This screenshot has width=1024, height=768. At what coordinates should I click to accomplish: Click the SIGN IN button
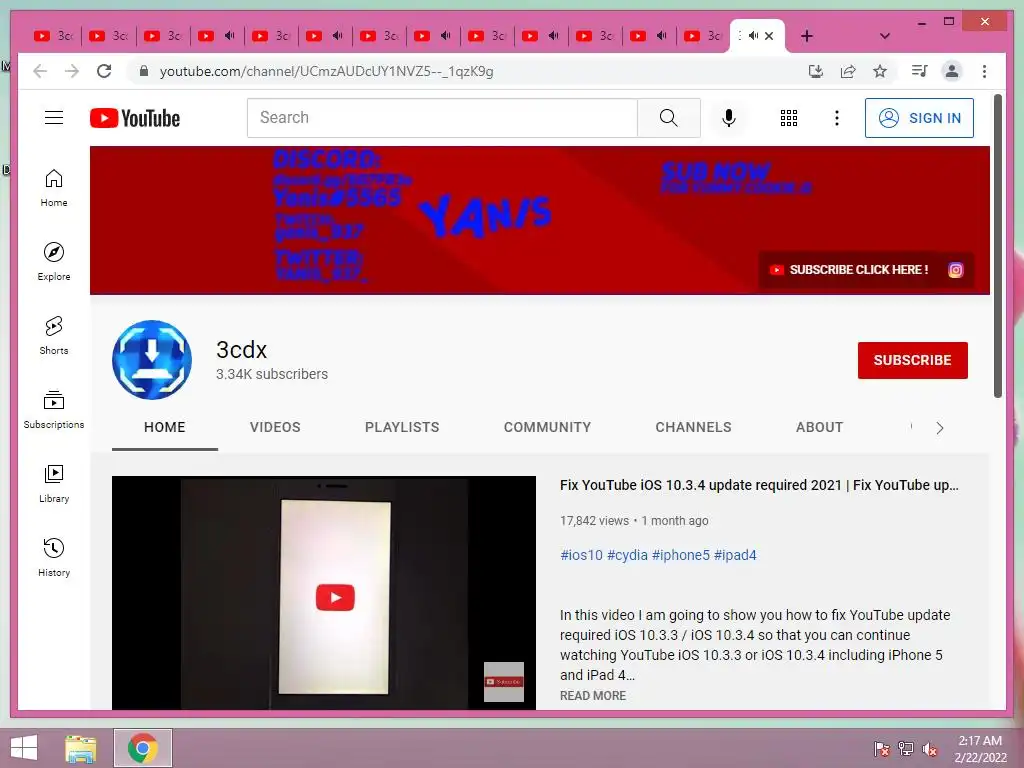pos(919,118)
